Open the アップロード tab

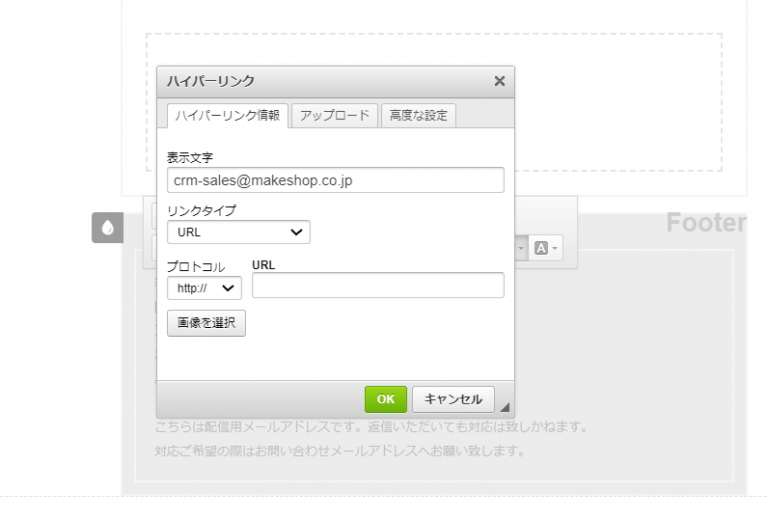[x=335, y=115]
